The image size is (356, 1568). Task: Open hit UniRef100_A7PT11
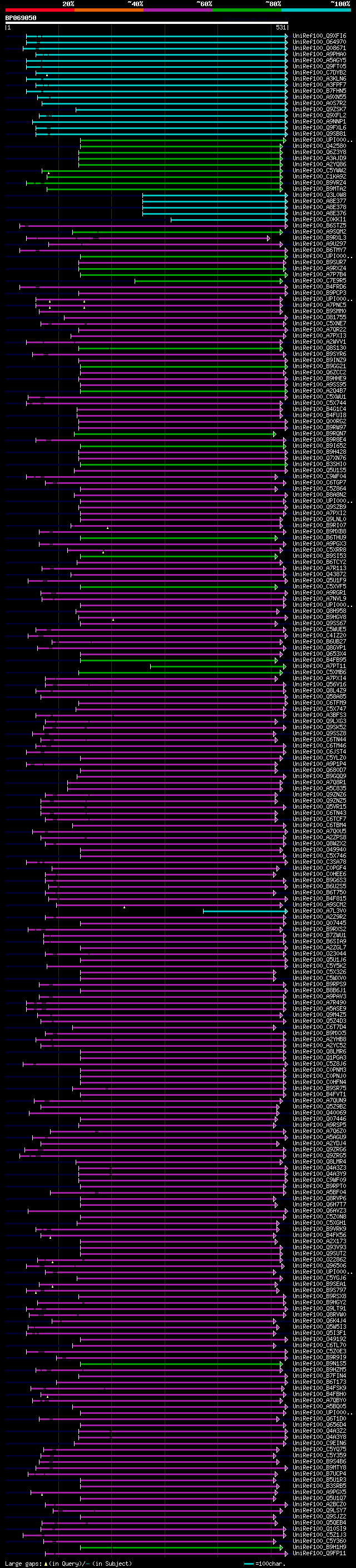319,666
